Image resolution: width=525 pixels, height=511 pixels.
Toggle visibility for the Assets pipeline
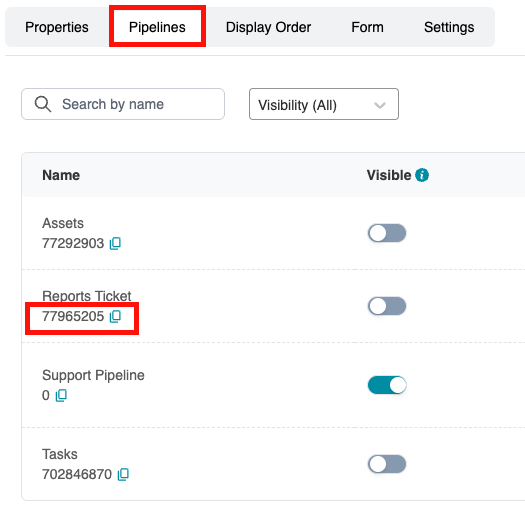coord(387,233)
